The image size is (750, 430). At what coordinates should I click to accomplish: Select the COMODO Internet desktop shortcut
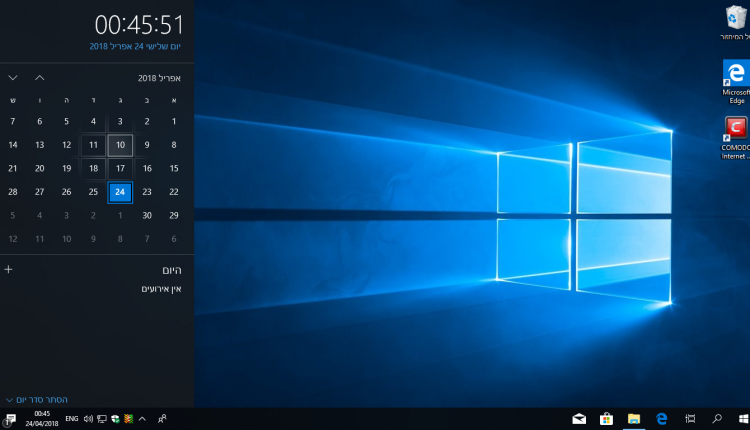(736, 138)
